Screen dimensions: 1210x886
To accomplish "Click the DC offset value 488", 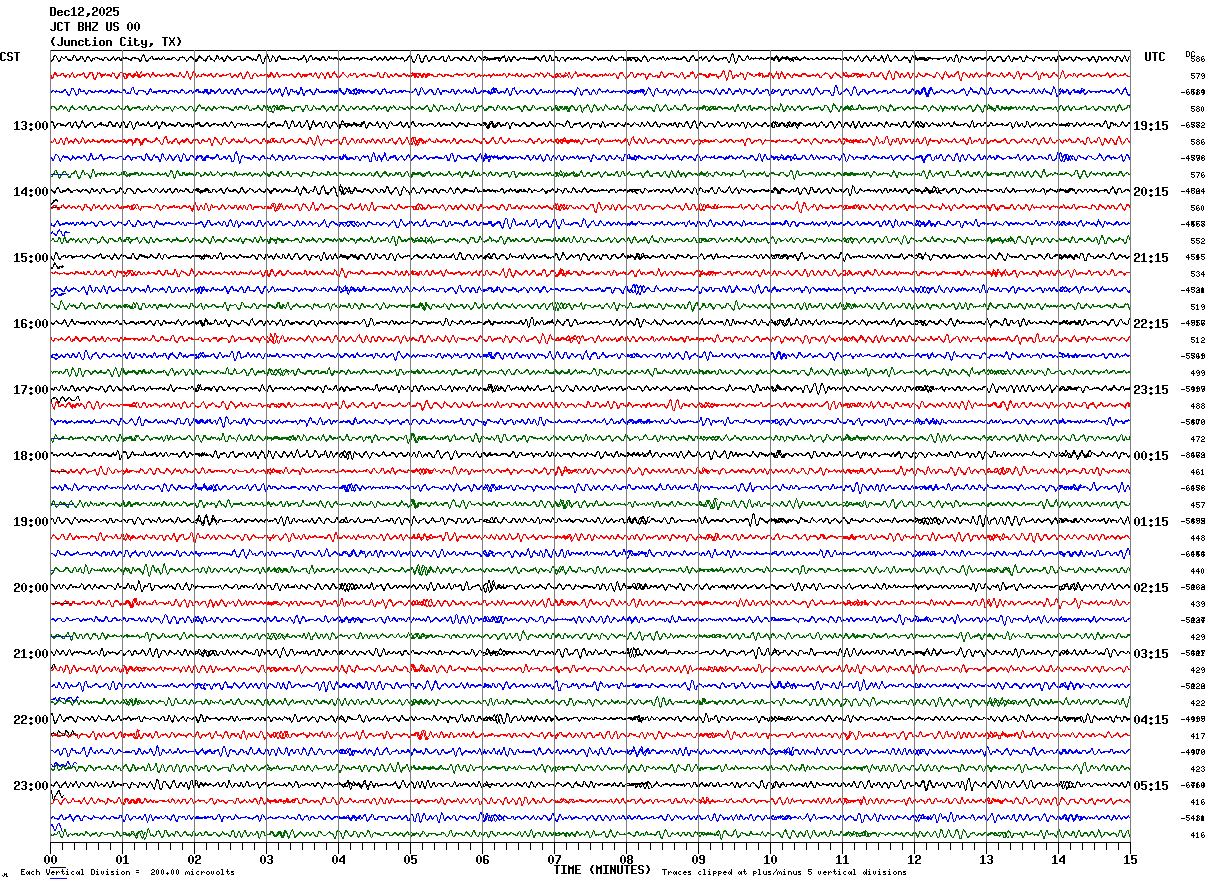I will [x=1197, y=406].
